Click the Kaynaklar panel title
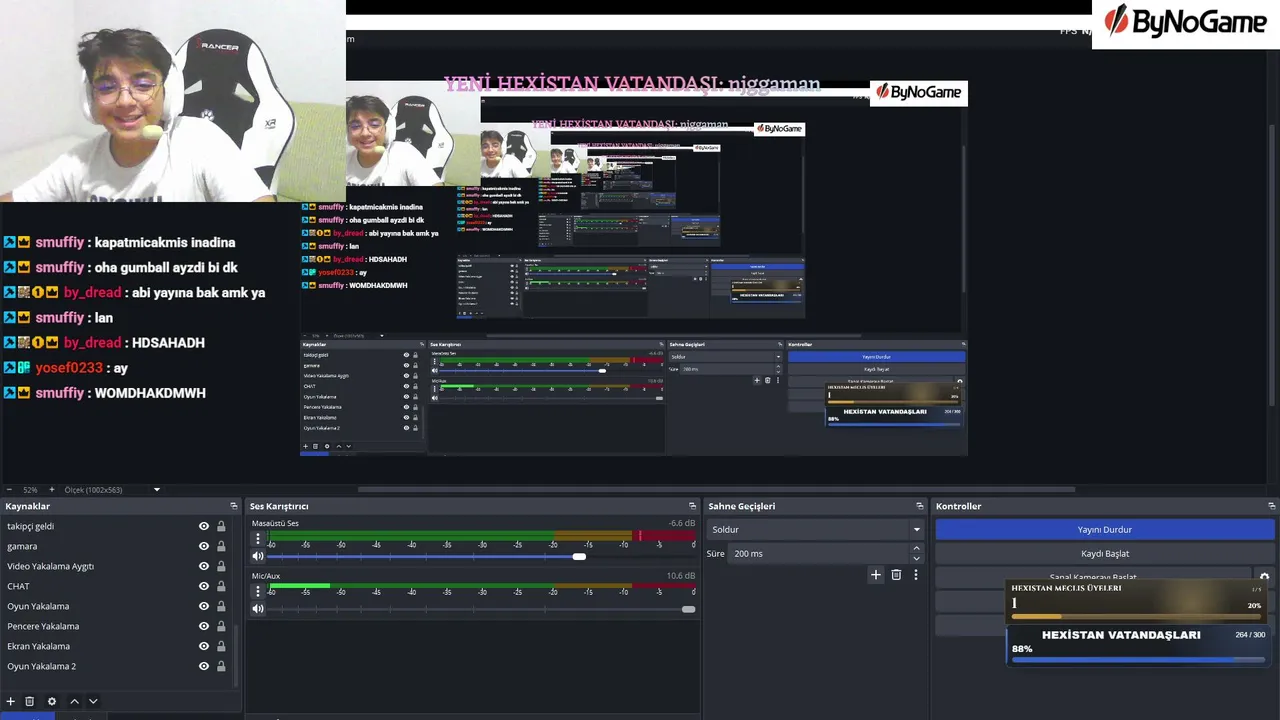Image resolution: width=1280 pixels, height=720 pixels. tap(28, 506)
